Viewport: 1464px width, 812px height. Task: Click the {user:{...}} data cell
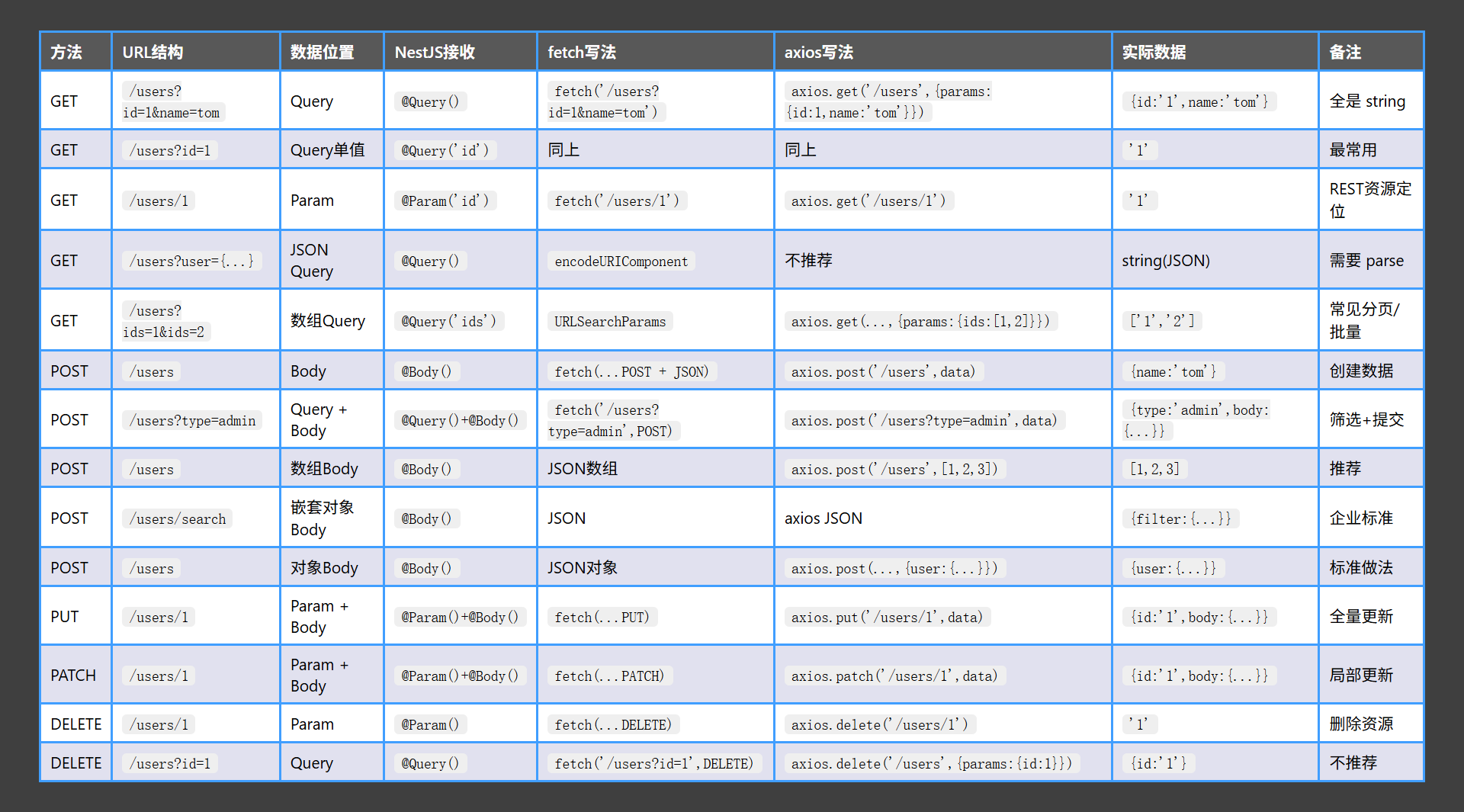(x=1215, y=568)
